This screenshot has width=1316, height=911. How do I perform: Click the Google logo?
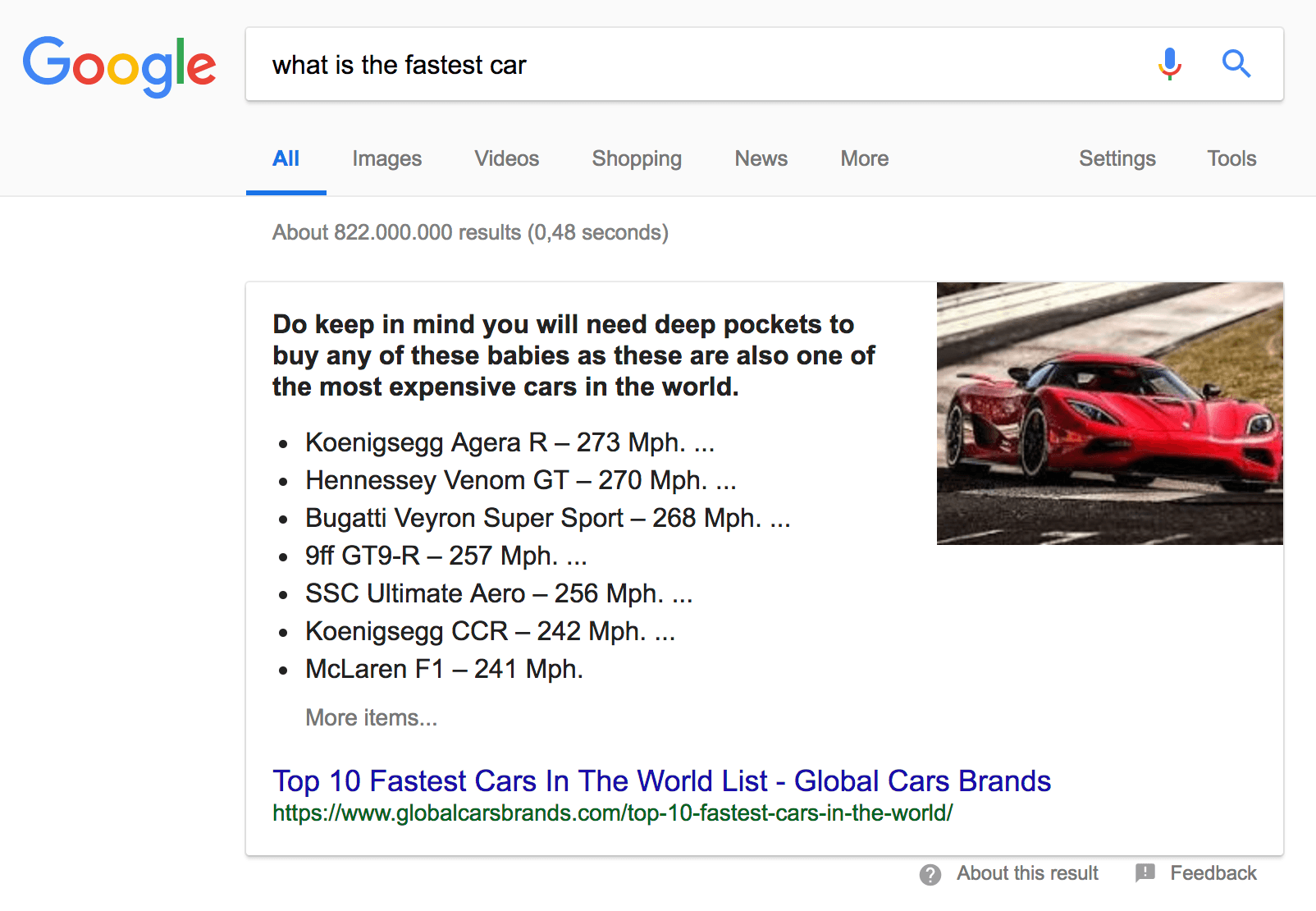pyautogui.click(x=120, y=66)
